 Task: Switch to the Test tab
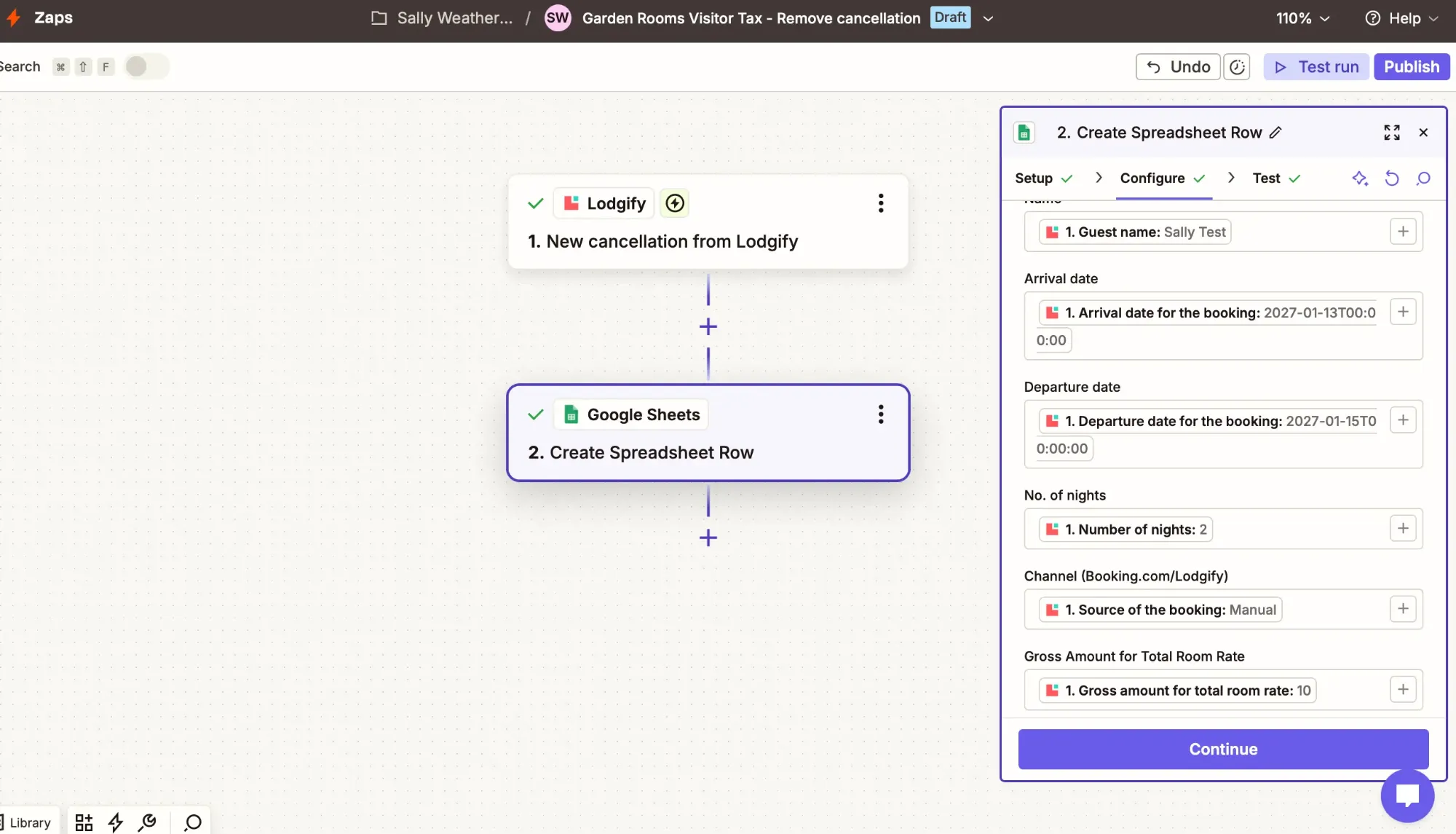pyautogui.click(x=1276, y=178)
